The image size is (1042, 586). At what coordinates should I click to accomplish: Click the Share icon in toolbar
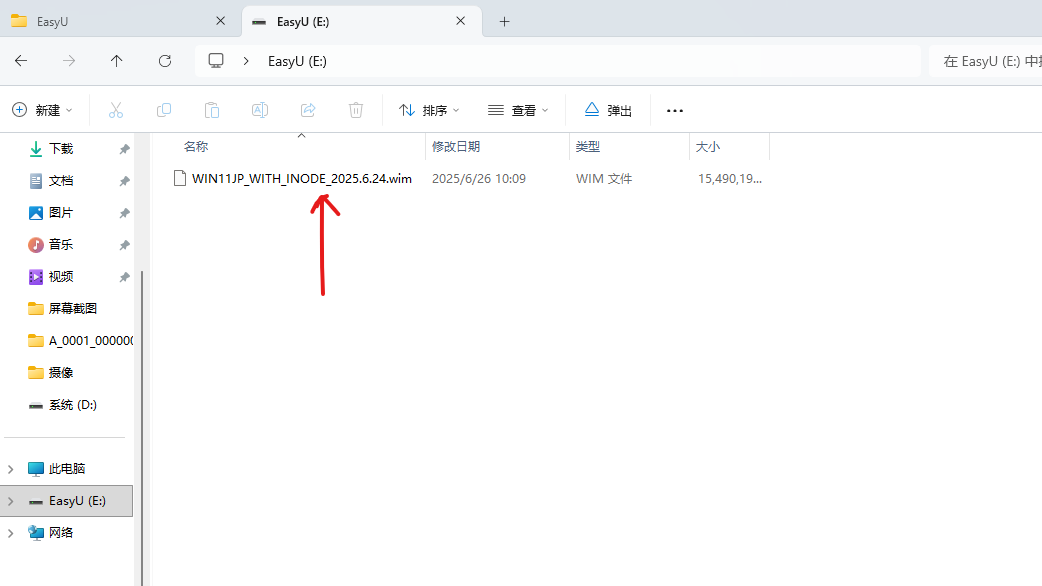(308, 110)
